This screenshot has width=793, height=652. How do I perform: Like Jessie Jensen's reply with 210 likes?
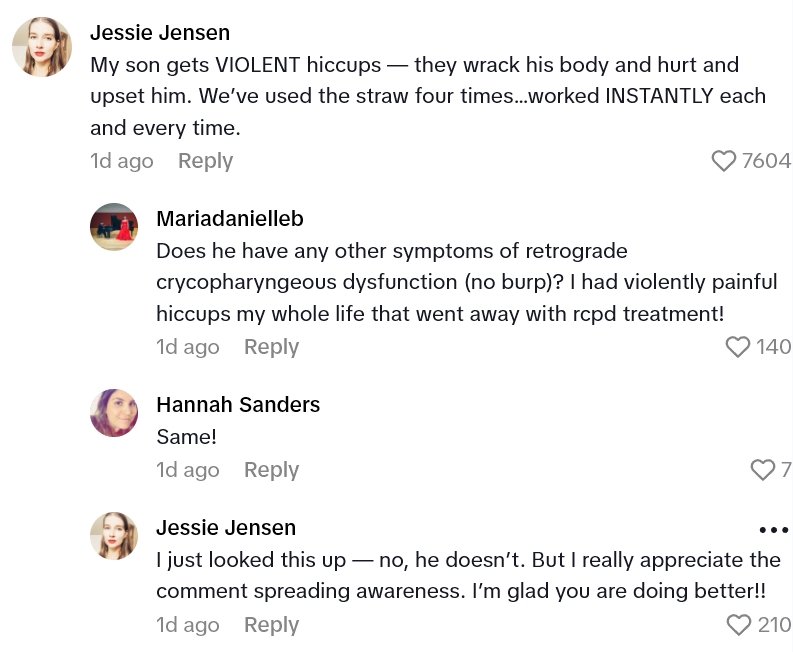pyautogui.click(x=738, y=625)
